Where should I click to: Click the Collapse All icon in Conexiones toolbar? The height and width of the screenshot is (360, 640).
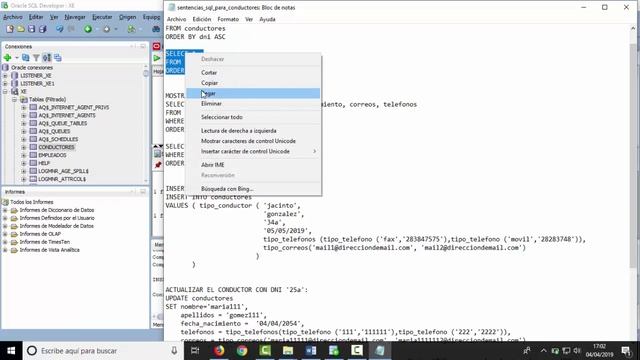[x=58, y=58]
